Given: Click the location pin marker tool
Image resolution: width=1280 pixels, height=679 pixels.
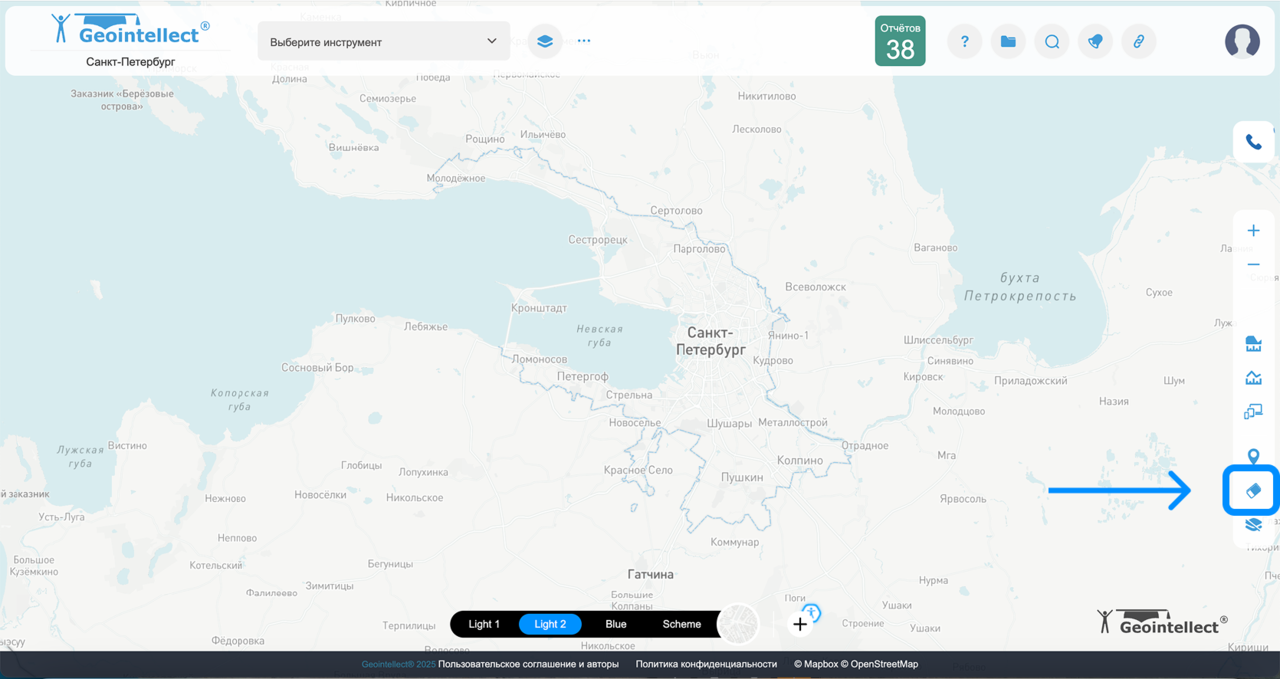Looking at the screenshot, I should coord(1253,457).
